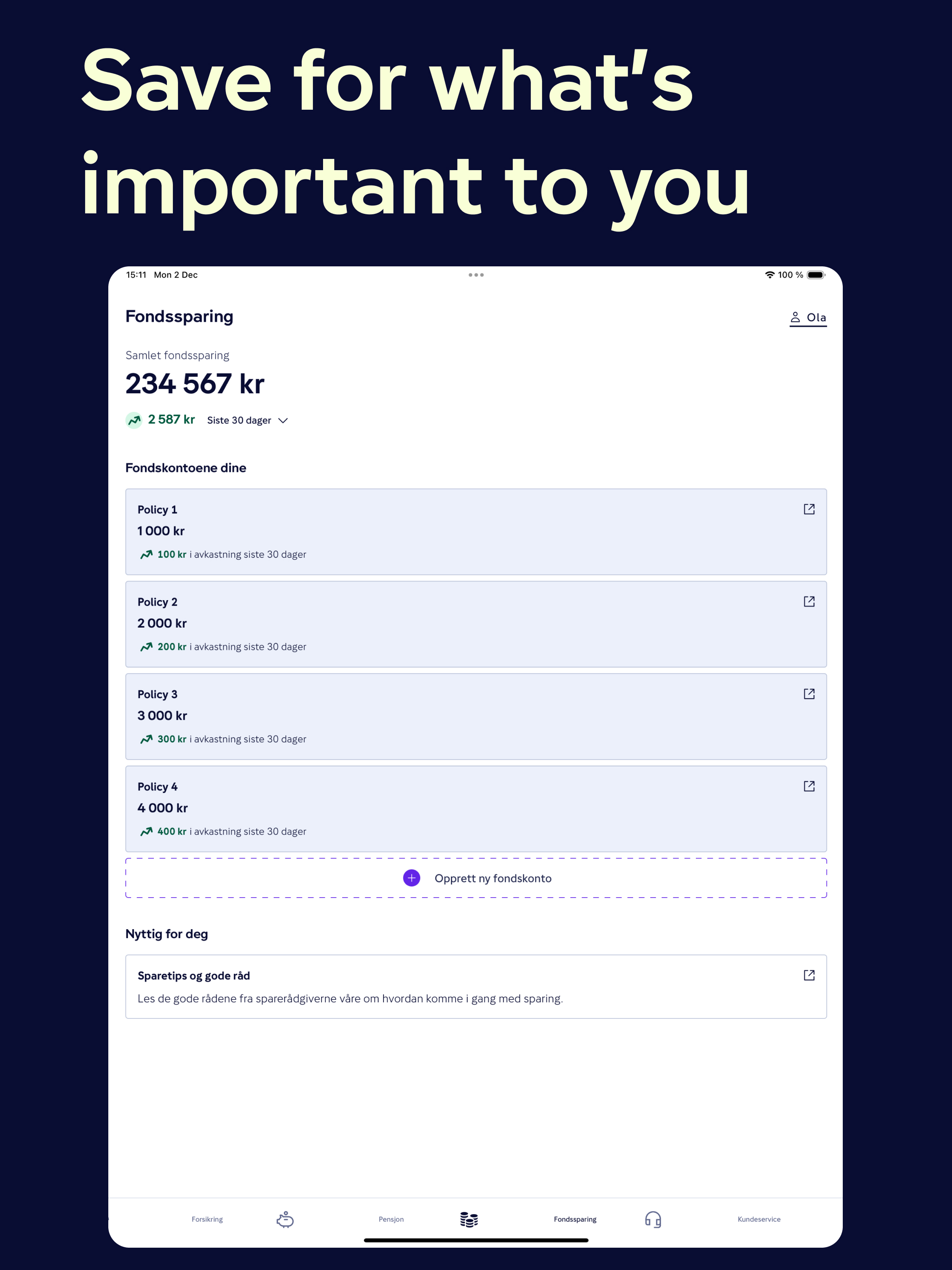
Task: Tap the three dots in the status bar
Action: [476, 274]
